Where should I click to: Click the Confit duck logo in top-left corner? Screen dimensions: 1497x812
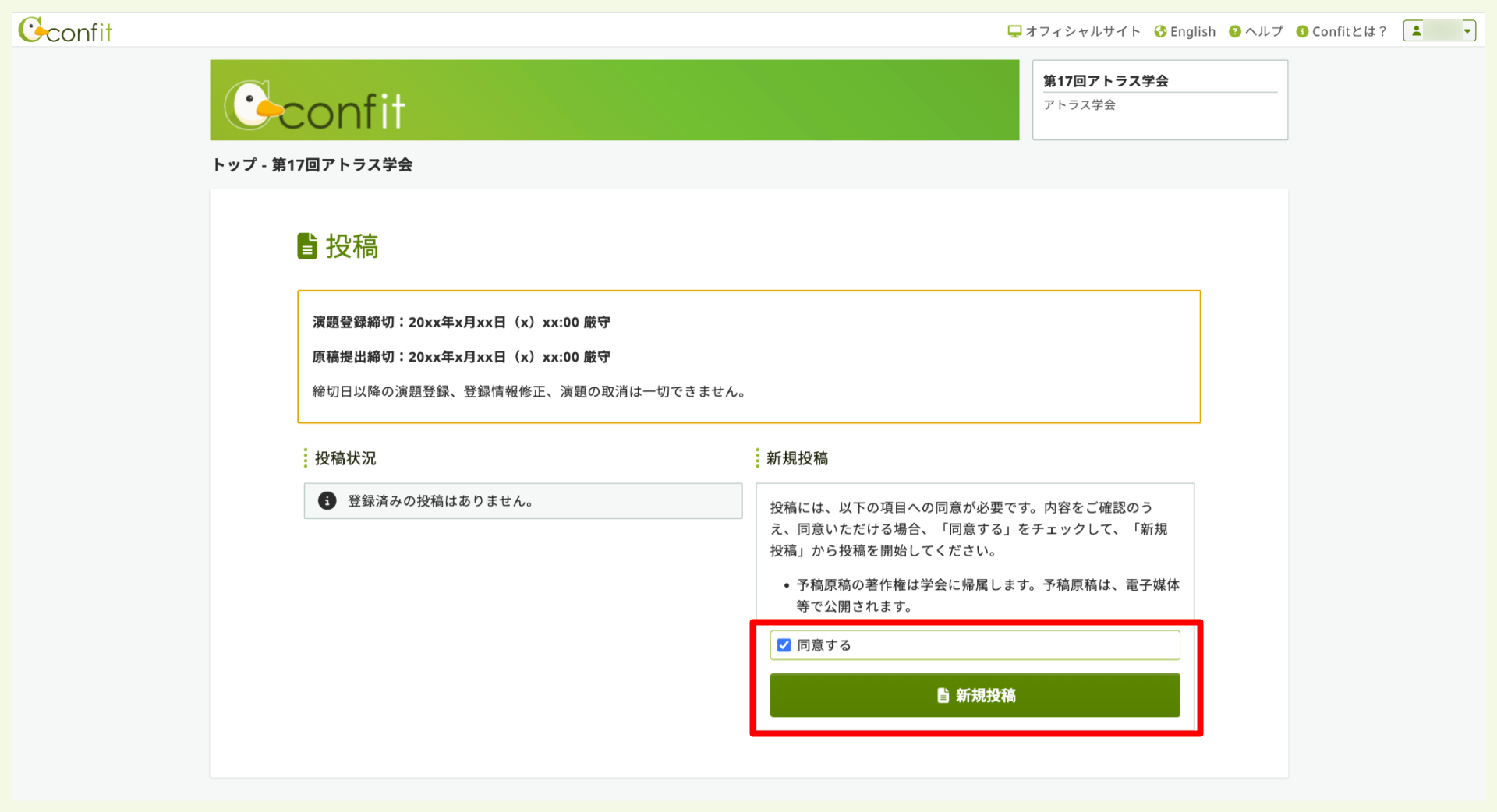(x=30, y=30)
